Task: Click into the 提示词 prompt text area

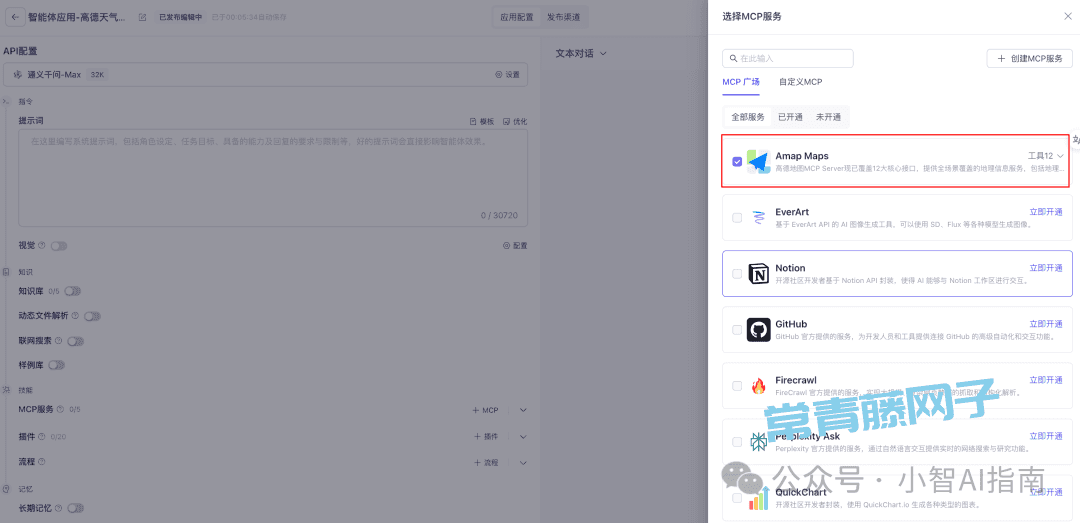Action: click(x=273, y=178)
